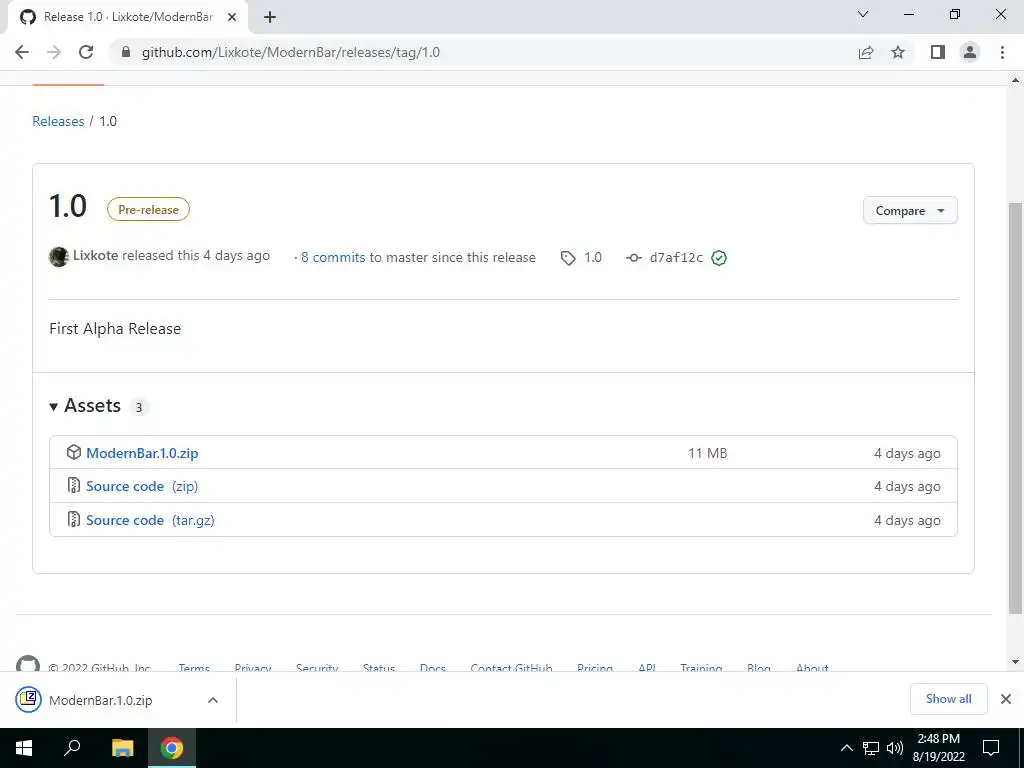This screenshot has height=768, width=1024.
Task: Share this page via the share icon
Action: [x=866, y=52]
